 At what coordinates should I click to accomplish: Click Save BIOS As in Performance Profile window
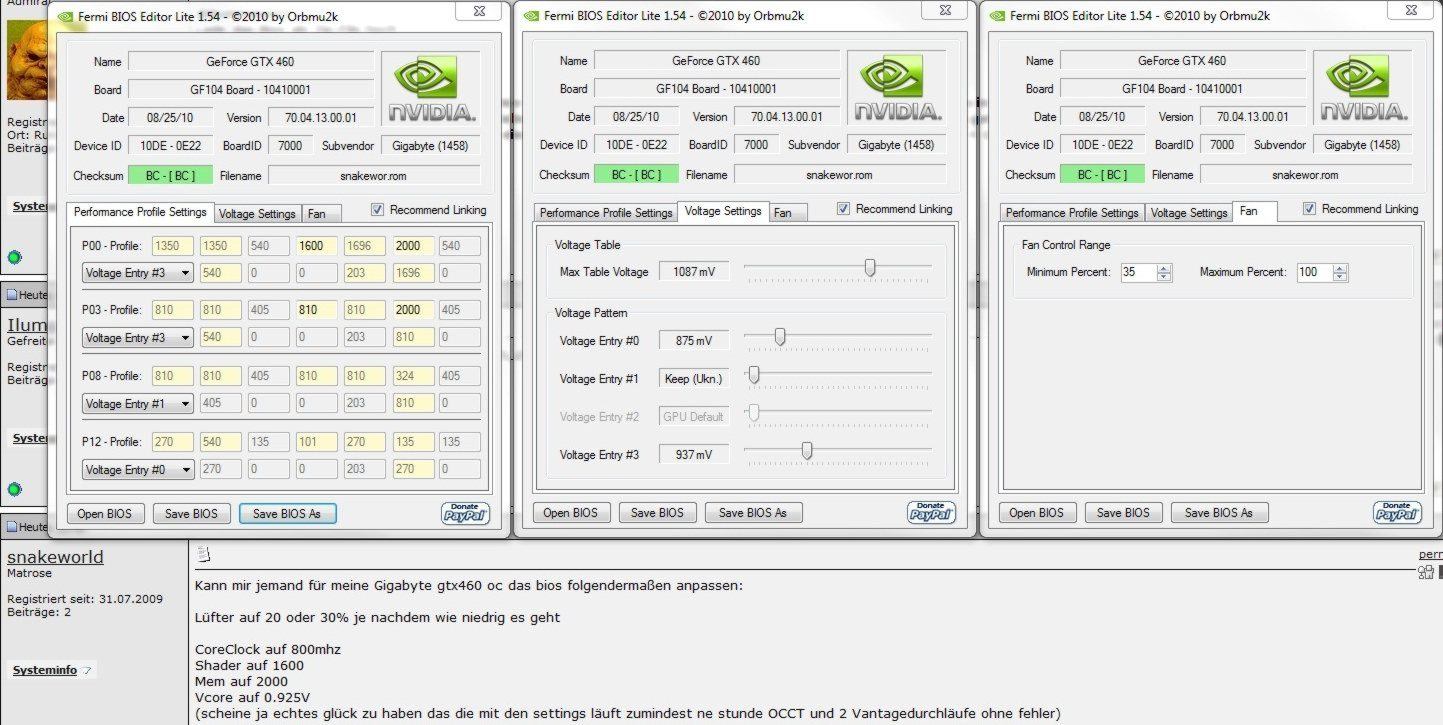287,514
